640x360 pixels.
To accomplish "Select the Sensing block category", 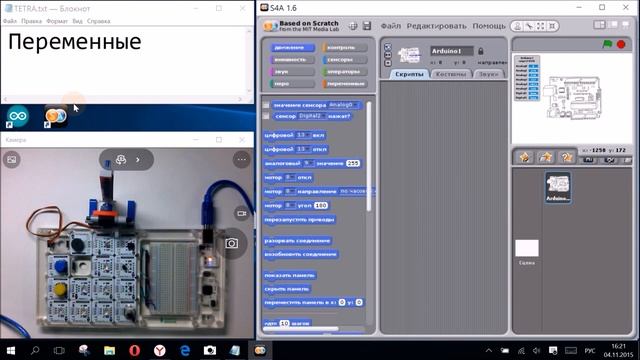I will pyautogui.click(x=344, y=60).
